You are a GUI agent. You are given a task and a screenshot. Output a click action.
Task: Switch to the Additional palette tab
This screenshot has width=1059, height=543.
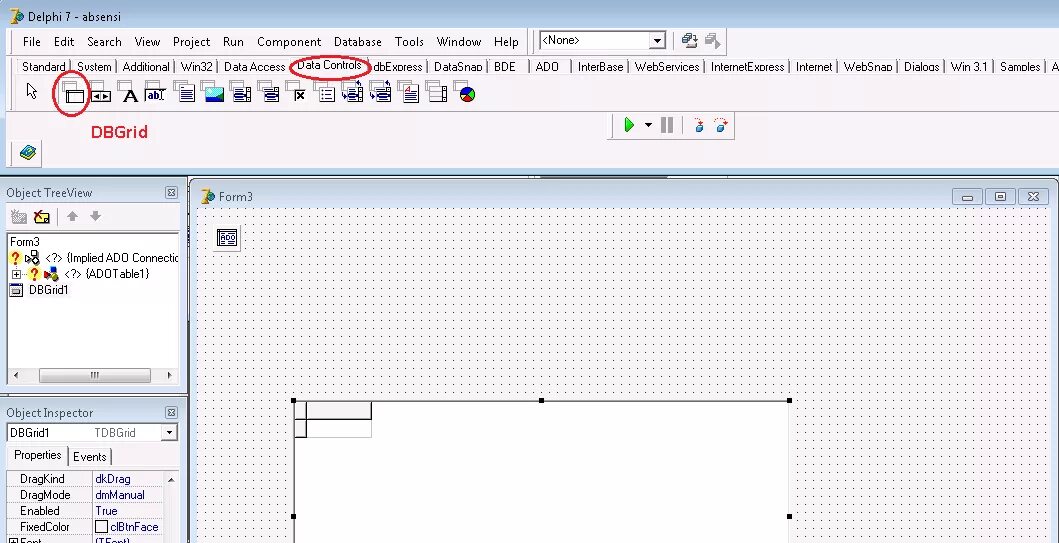tap(146, 66)
